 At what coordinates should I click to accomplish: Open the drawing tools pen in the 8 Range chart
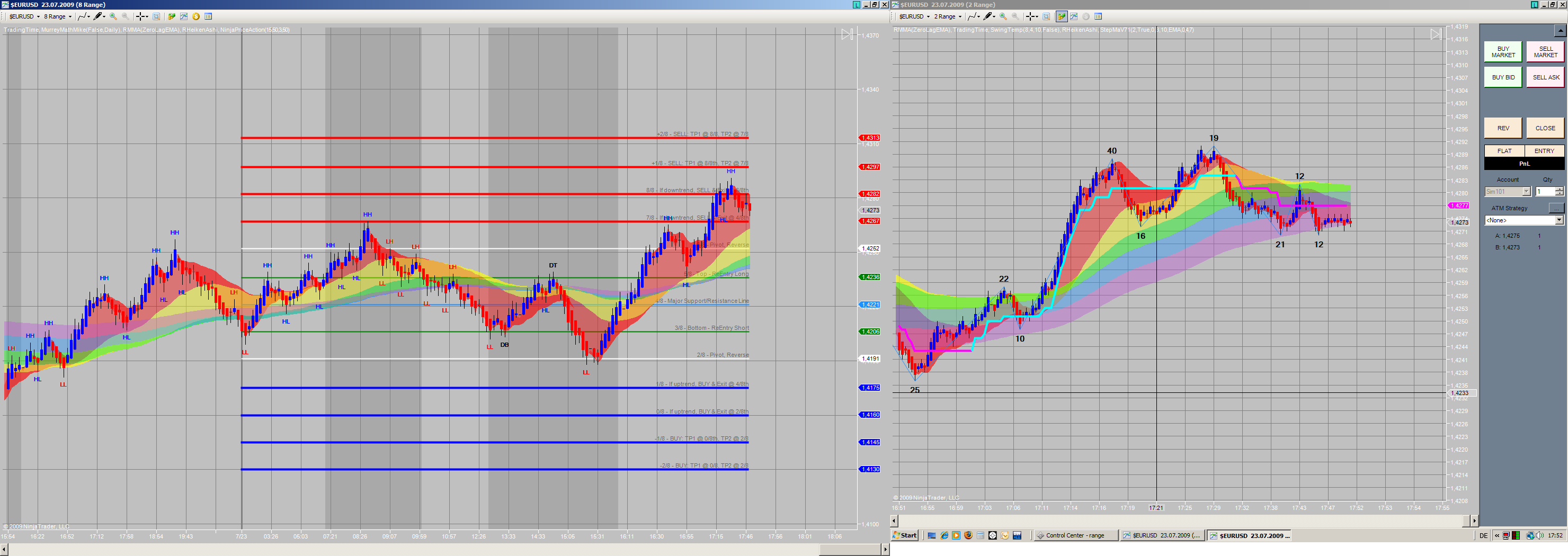(99, 16)
